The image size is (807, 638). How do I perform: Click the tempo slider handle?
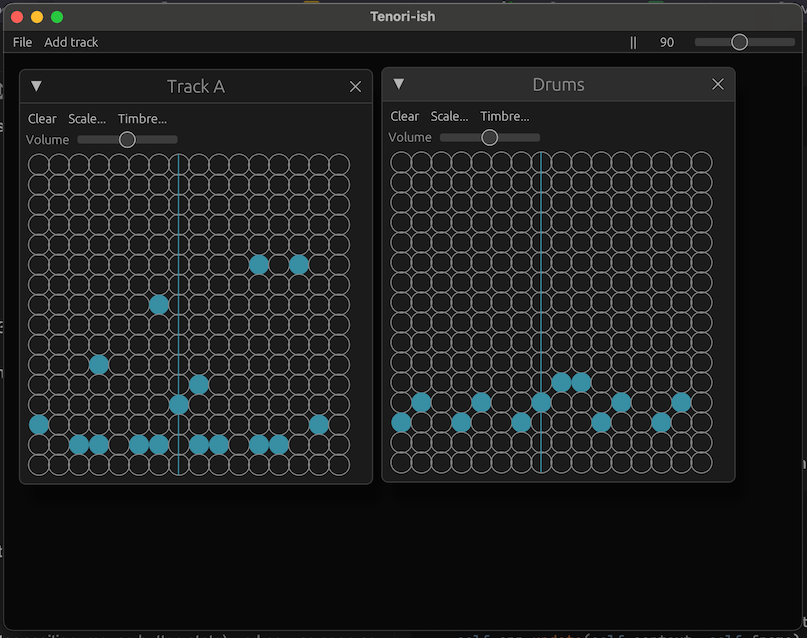tap(739, 42)
